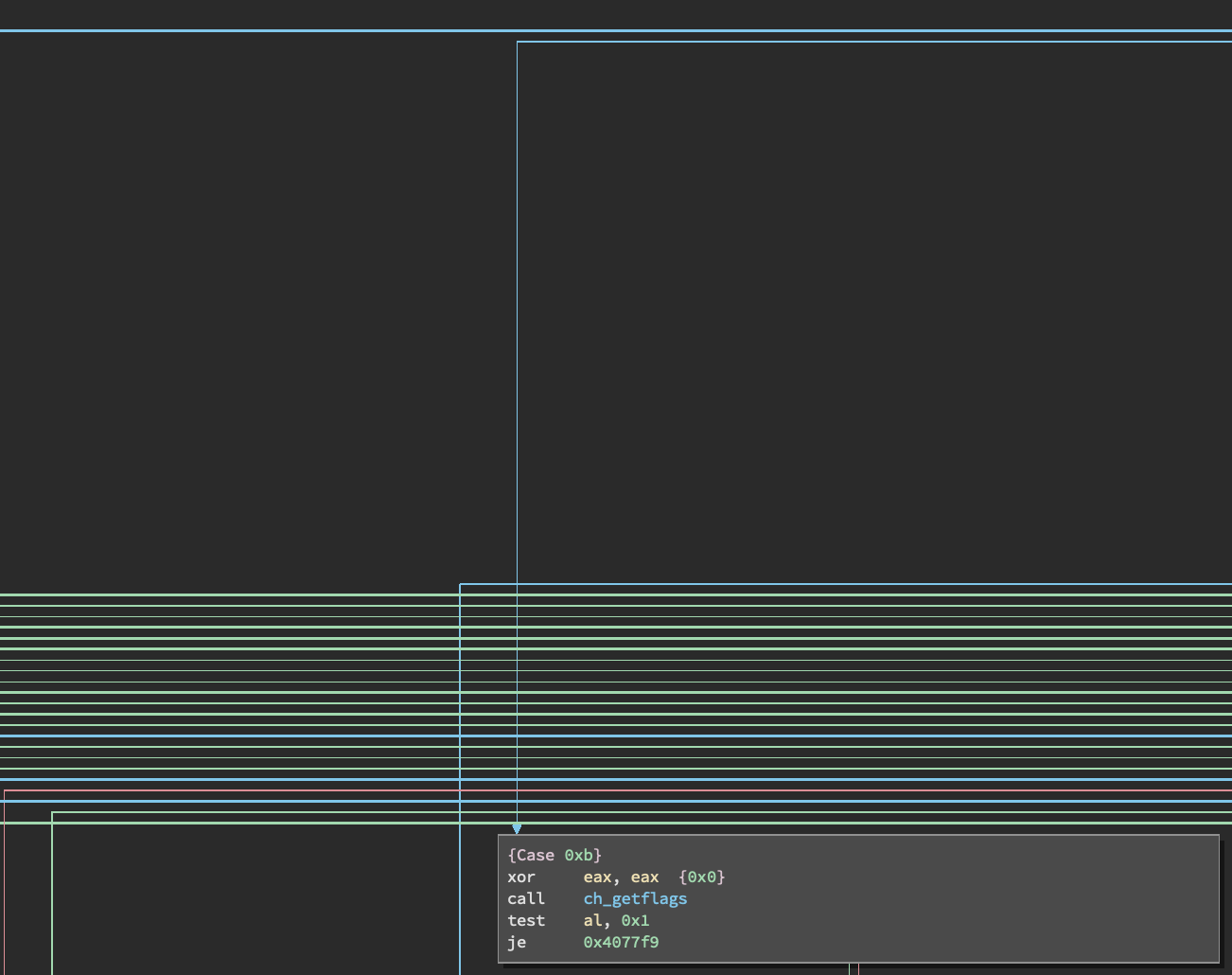1232x975 pixels.
Task: Click the ch_getflags function link
Action: [635, 898]
